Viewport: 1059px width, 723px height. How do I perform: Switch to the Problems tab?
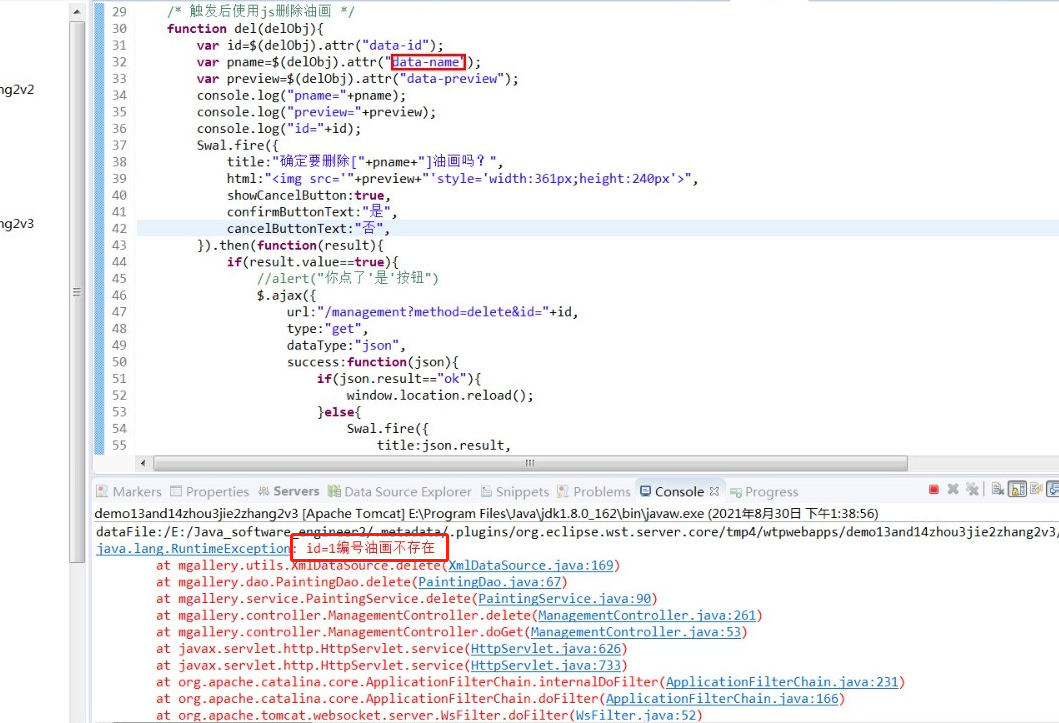tap(594, 491)
